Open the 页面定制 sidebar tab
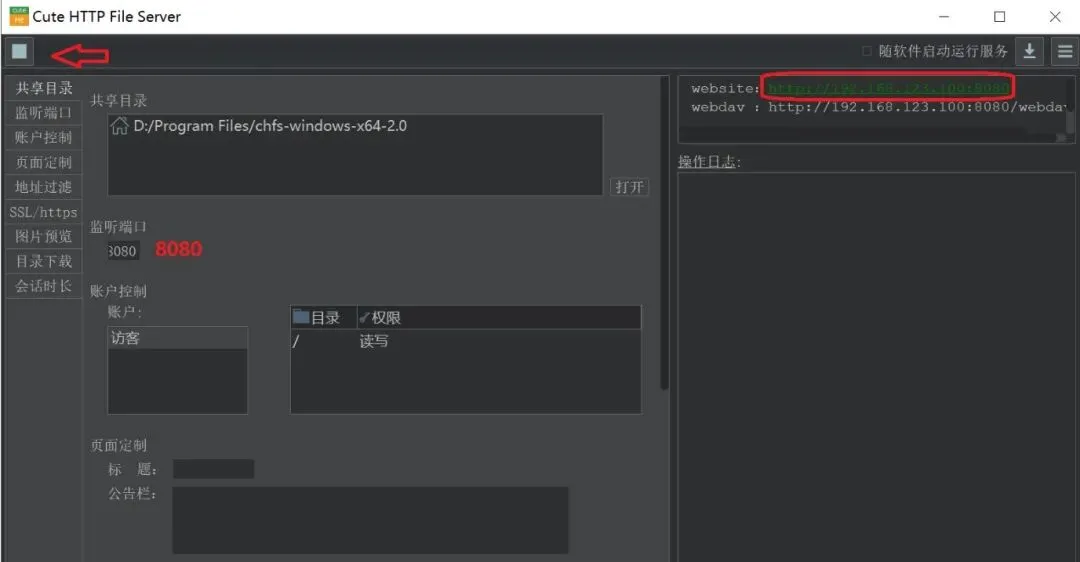The image size is (1080, 562). coord(44,162)
